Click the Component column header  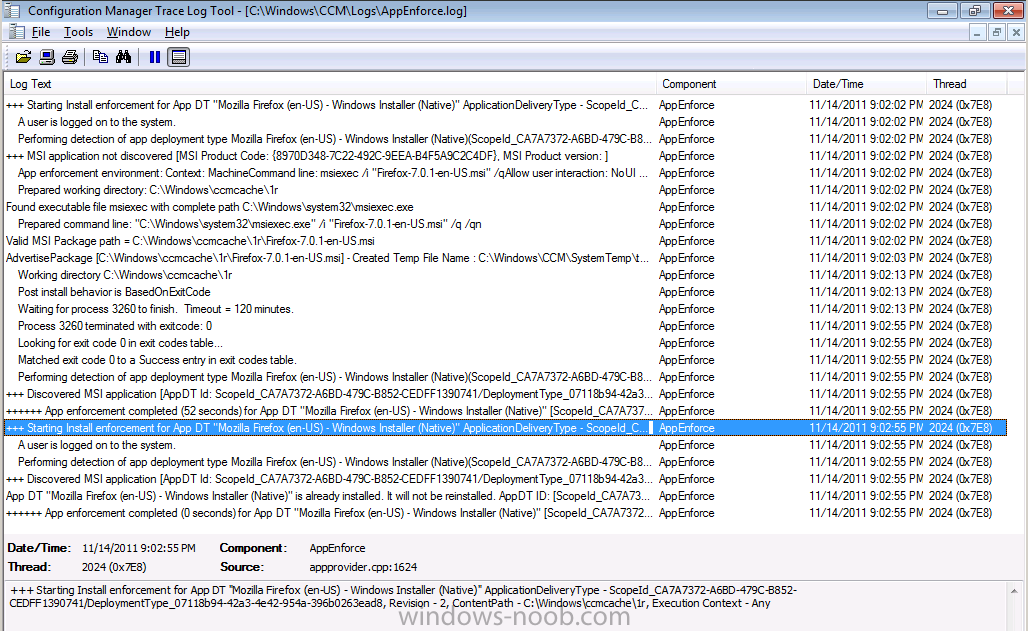731,84
